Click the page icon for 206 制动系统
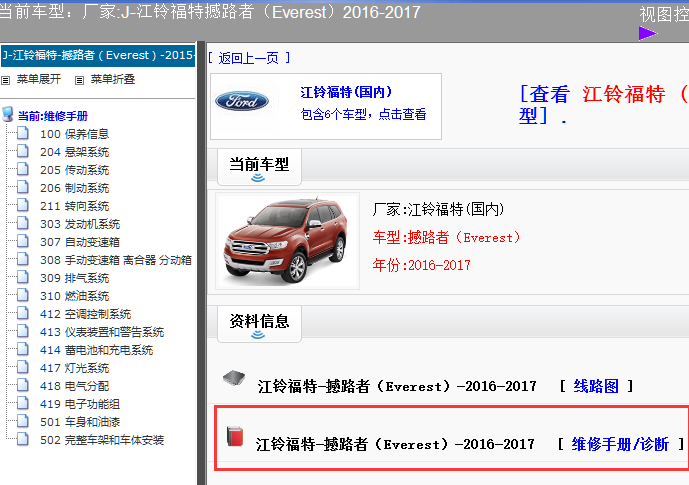The height and width of the screenshot is (485, 689). 23,187
